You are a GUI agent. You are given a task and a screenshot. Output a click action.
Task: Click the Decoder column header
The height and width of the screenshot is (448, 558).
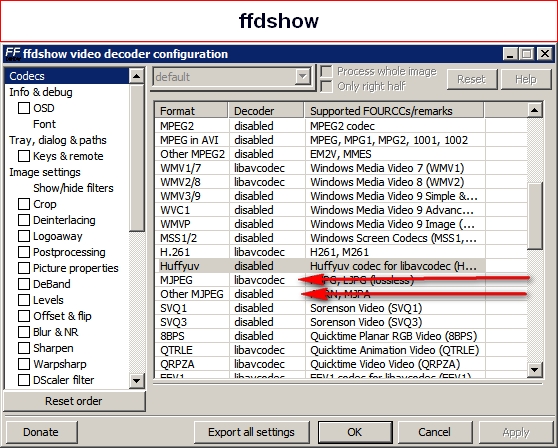pos(266,111)
